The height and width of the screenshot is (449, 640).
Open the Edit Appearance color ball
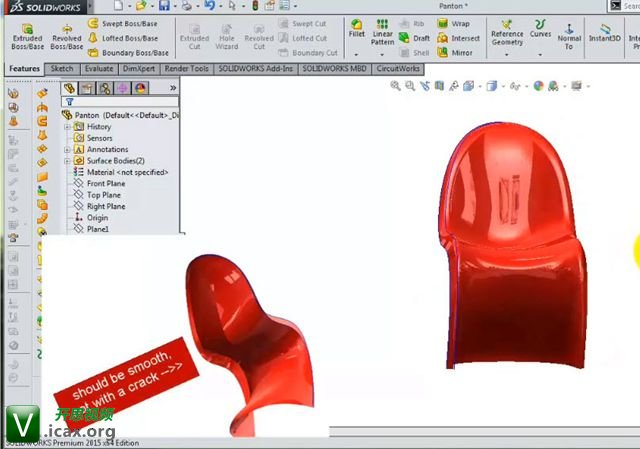tap(538, 86)
